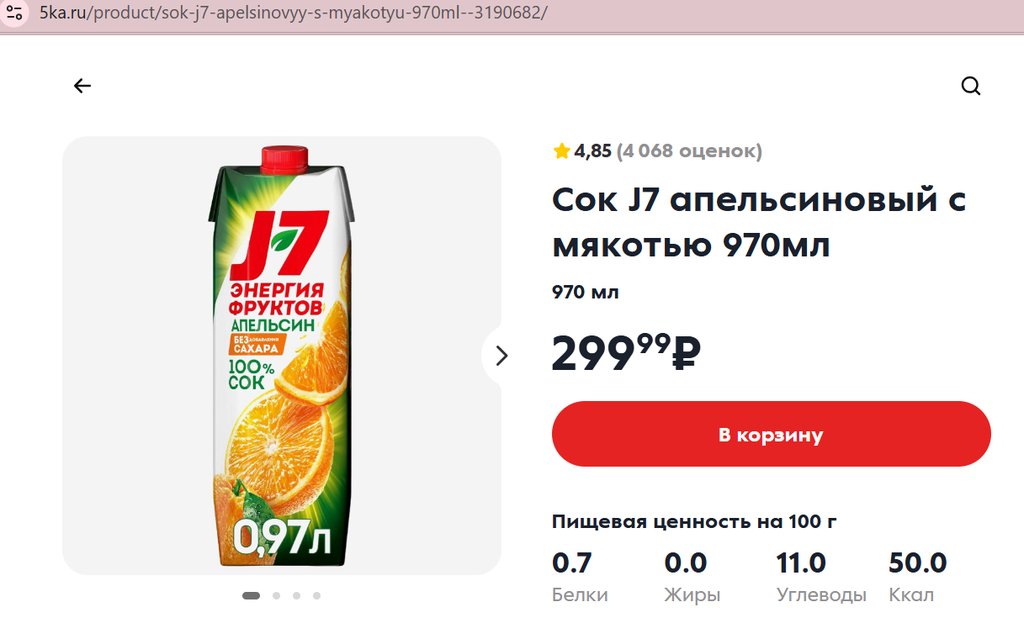Click the J7 orange juice product image

pyautogui.click(x=281, y=355)
